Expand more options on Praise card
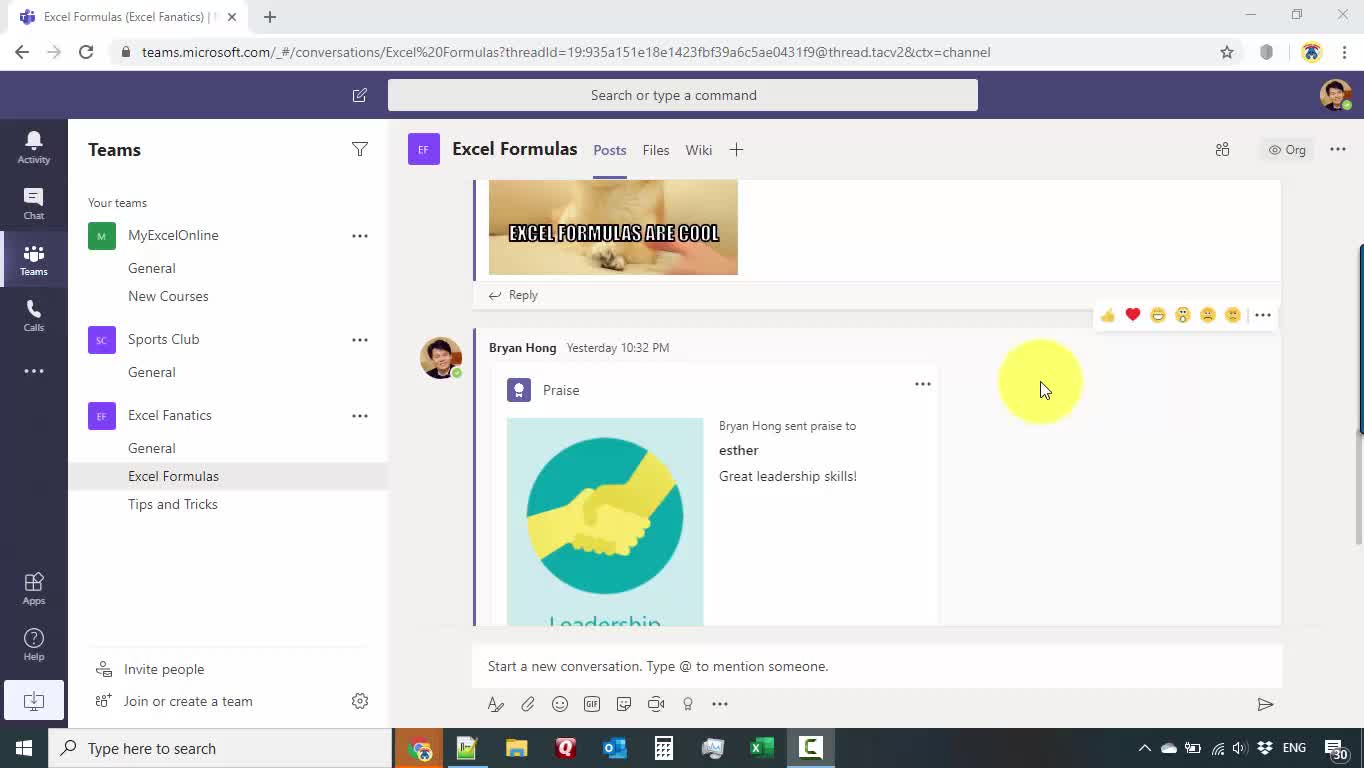The image size is (1364, 768). (922, 384)
